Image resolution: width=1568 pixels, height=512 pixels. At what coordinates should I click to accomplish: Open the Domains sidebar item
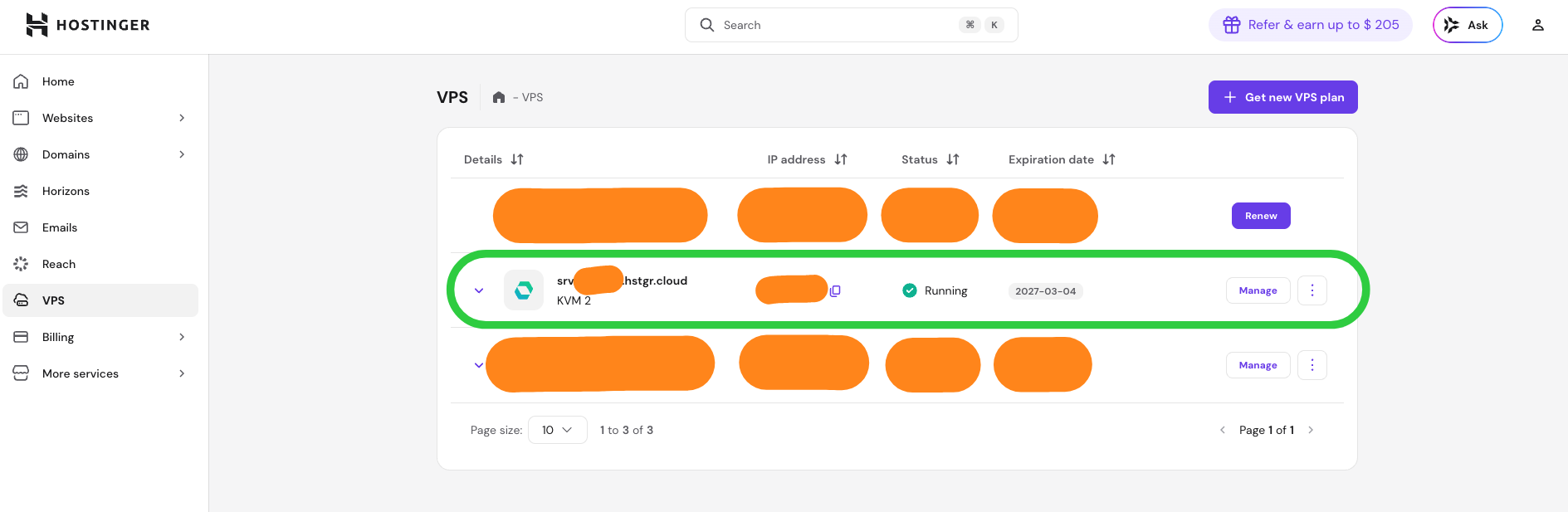click(x=100, y=154)
